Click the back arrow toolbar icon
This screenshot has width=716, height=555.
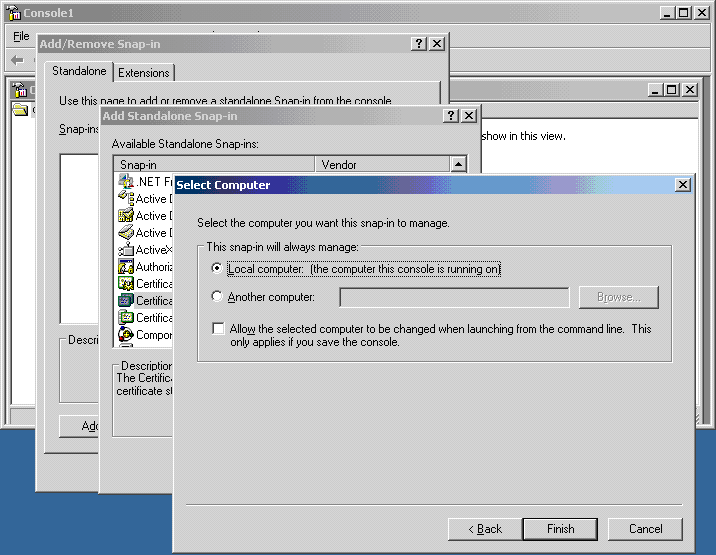click(x=17, y=60)
